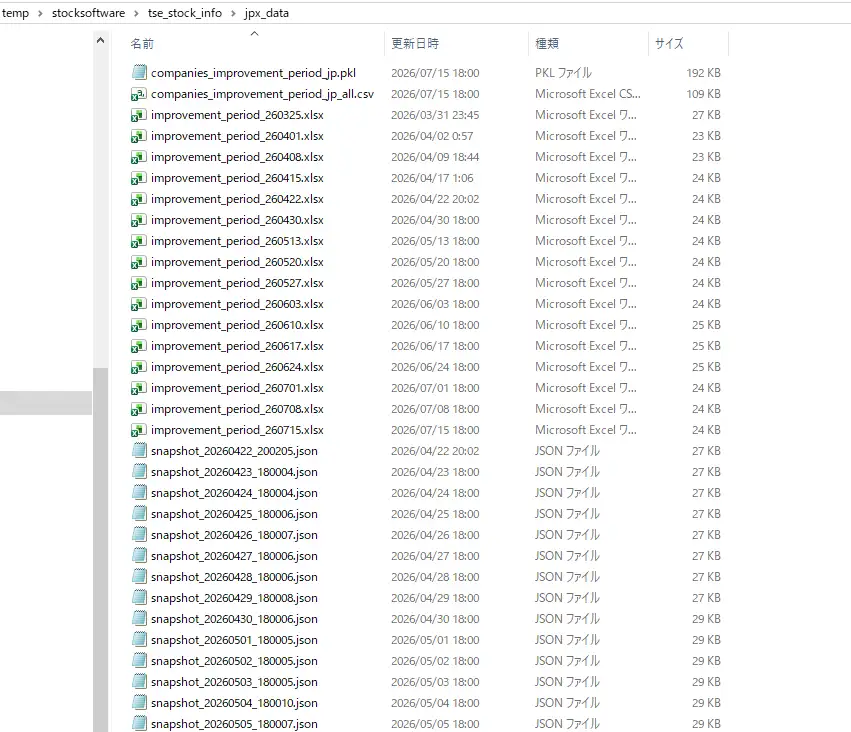Open the chevron after stocksoftware in path
Screen dimensions: 851x732
point(136,13)
